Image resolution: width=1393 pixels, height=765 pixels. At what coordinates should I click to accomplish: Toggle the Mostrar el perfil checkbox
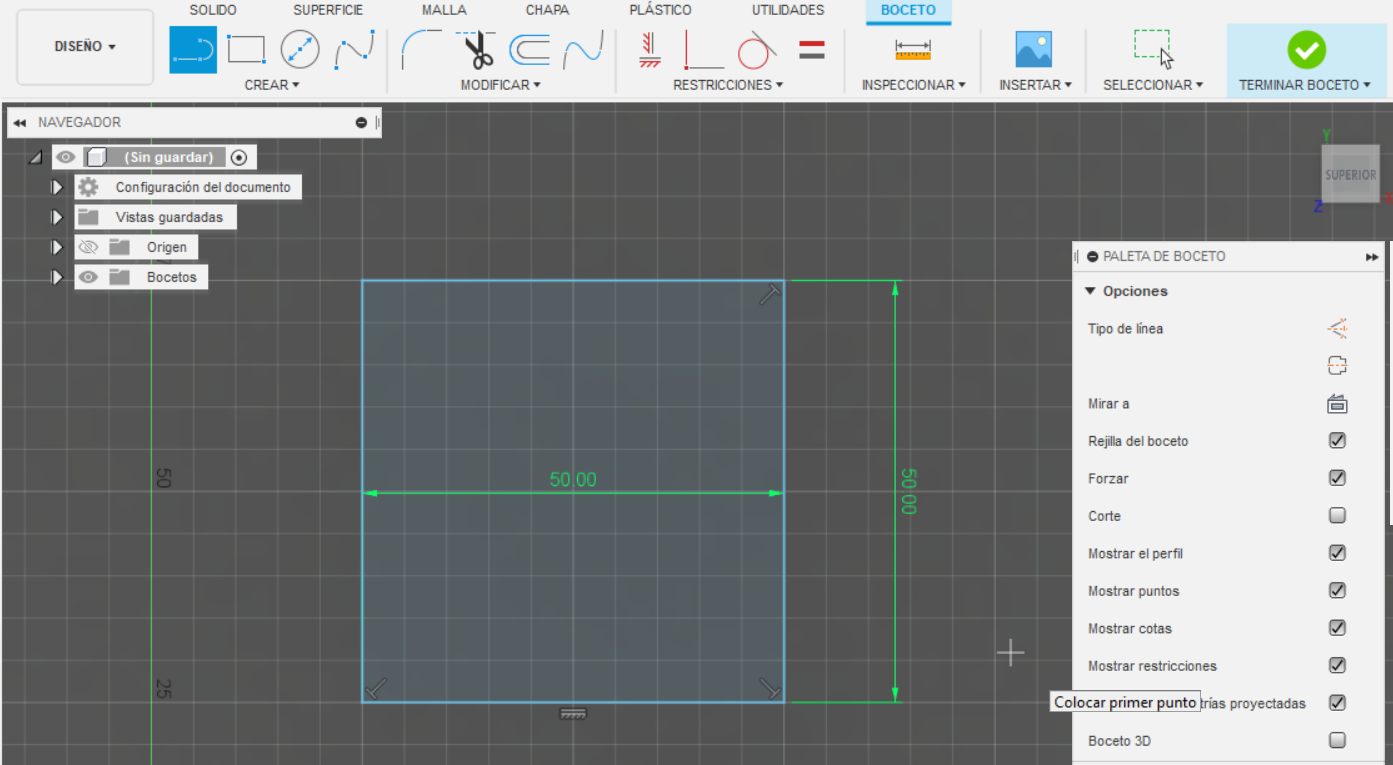tap(1337, 553)
